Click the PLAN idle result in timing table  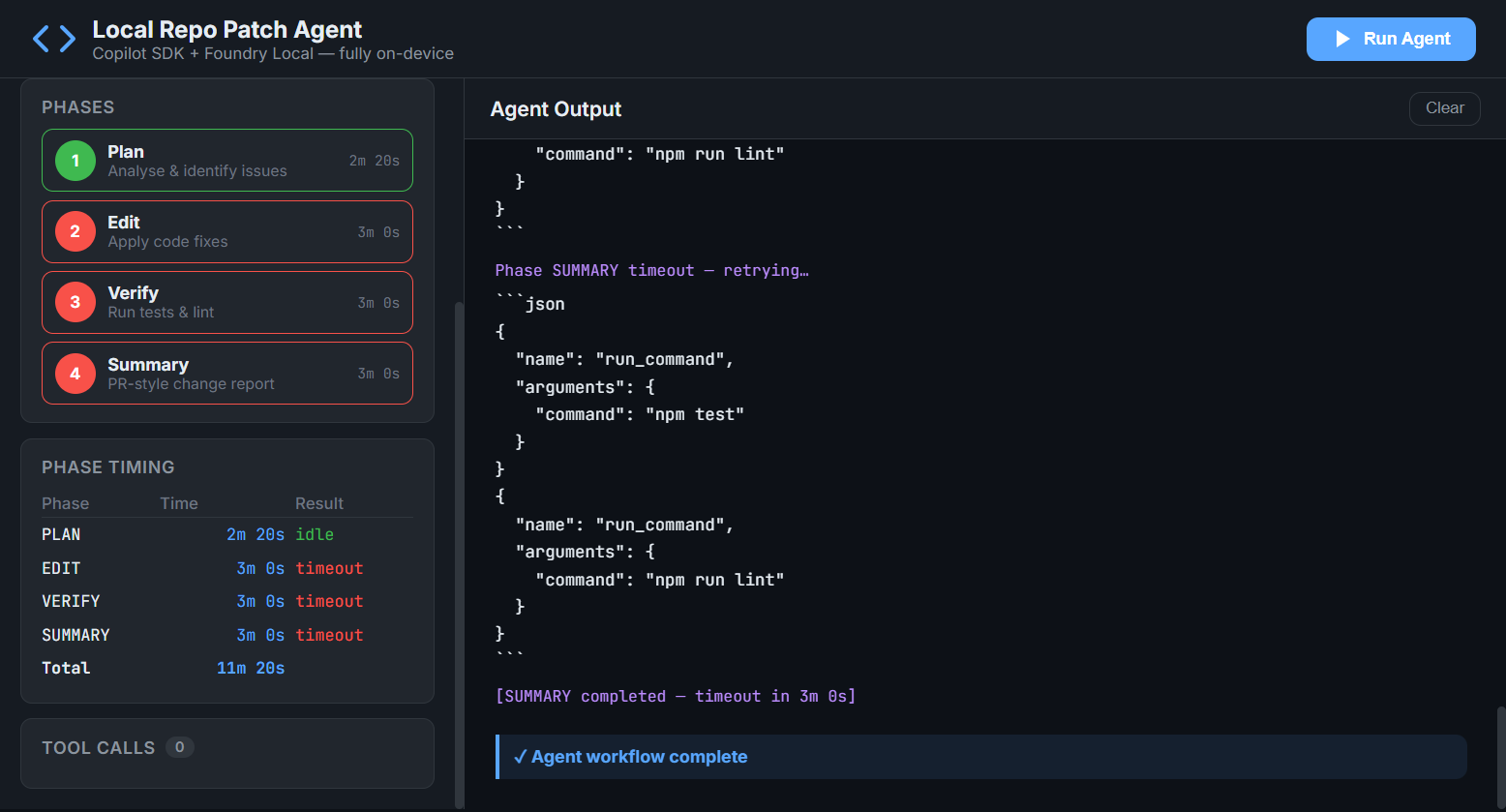pyautogui.click(x=315, y=534)
